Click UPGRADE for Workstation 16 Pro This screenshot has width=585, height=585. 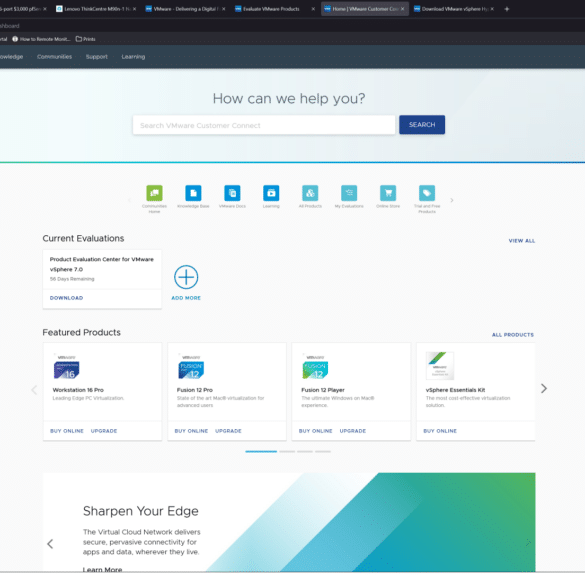(x=104, y=431)
